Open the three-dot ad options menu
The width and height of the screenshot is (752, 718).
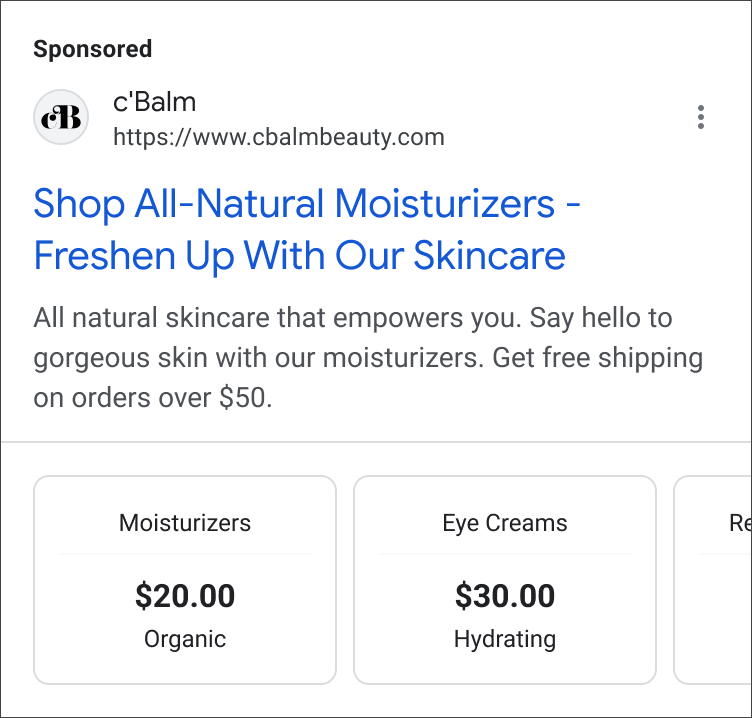point(701,117)
